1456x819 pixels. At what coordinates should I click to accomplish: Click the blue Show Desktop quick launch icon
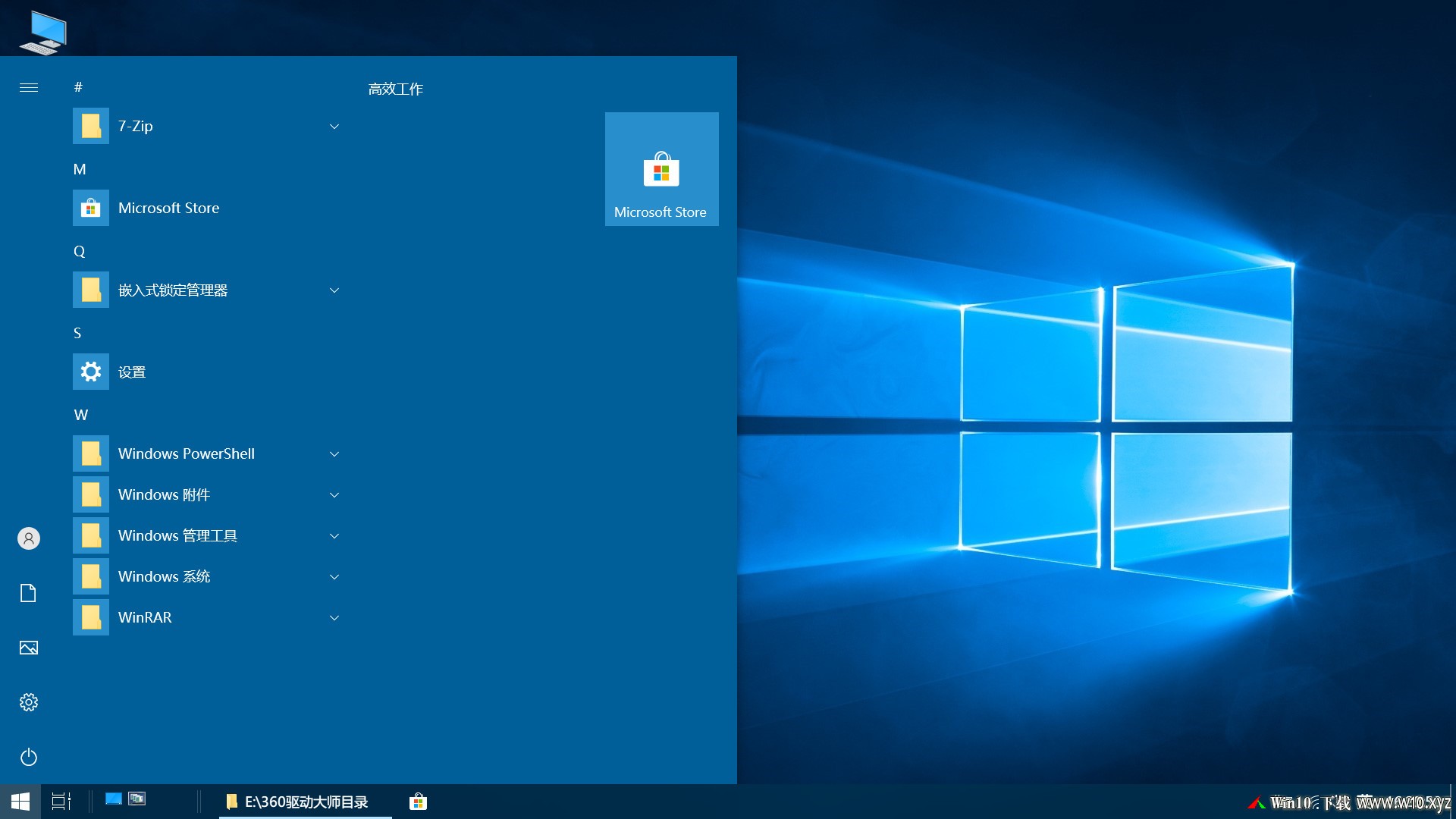[x=114, y=799]
